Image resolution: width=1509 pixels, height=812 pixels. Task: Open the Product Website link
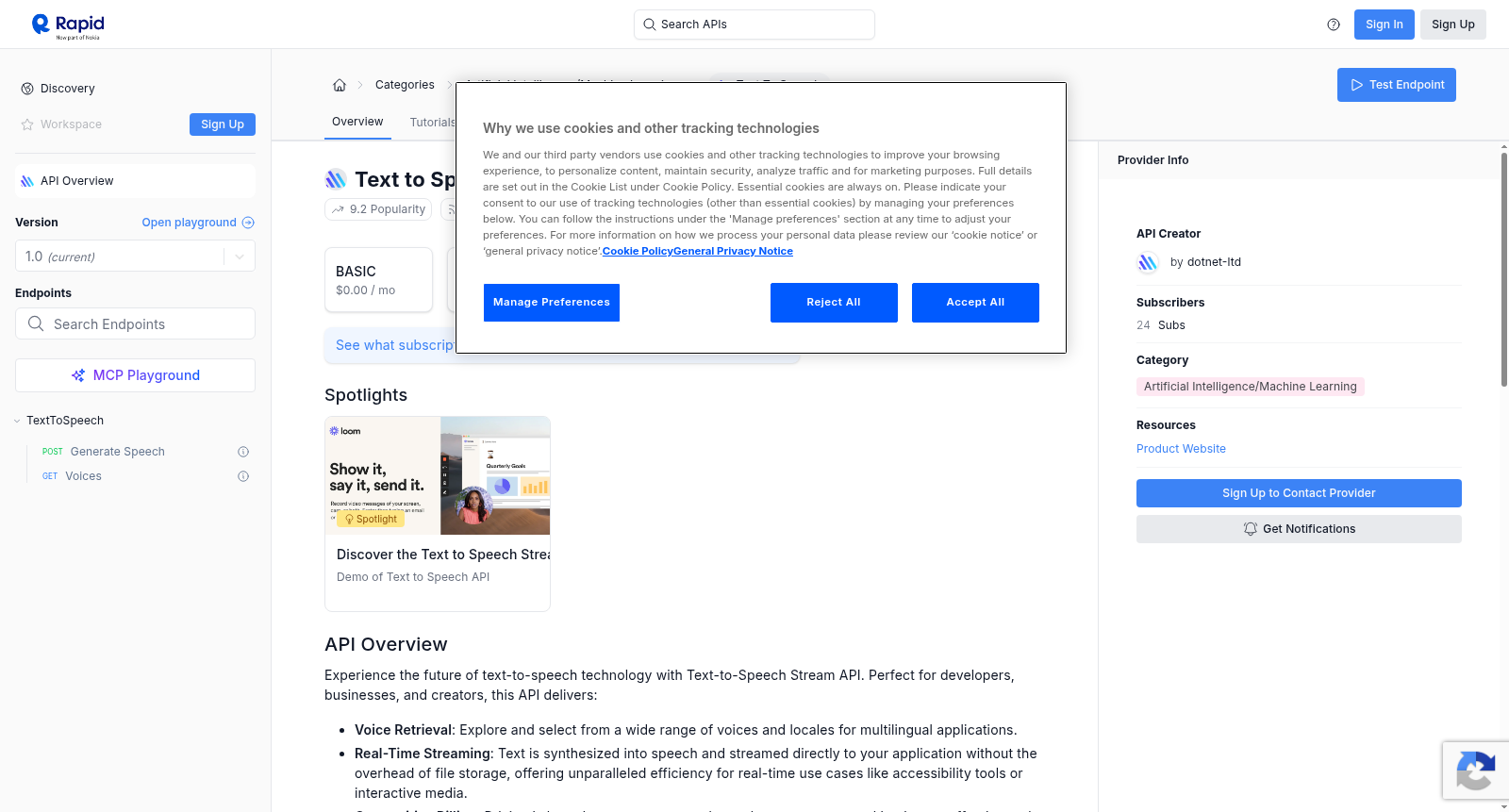(x=1181, y=449)
